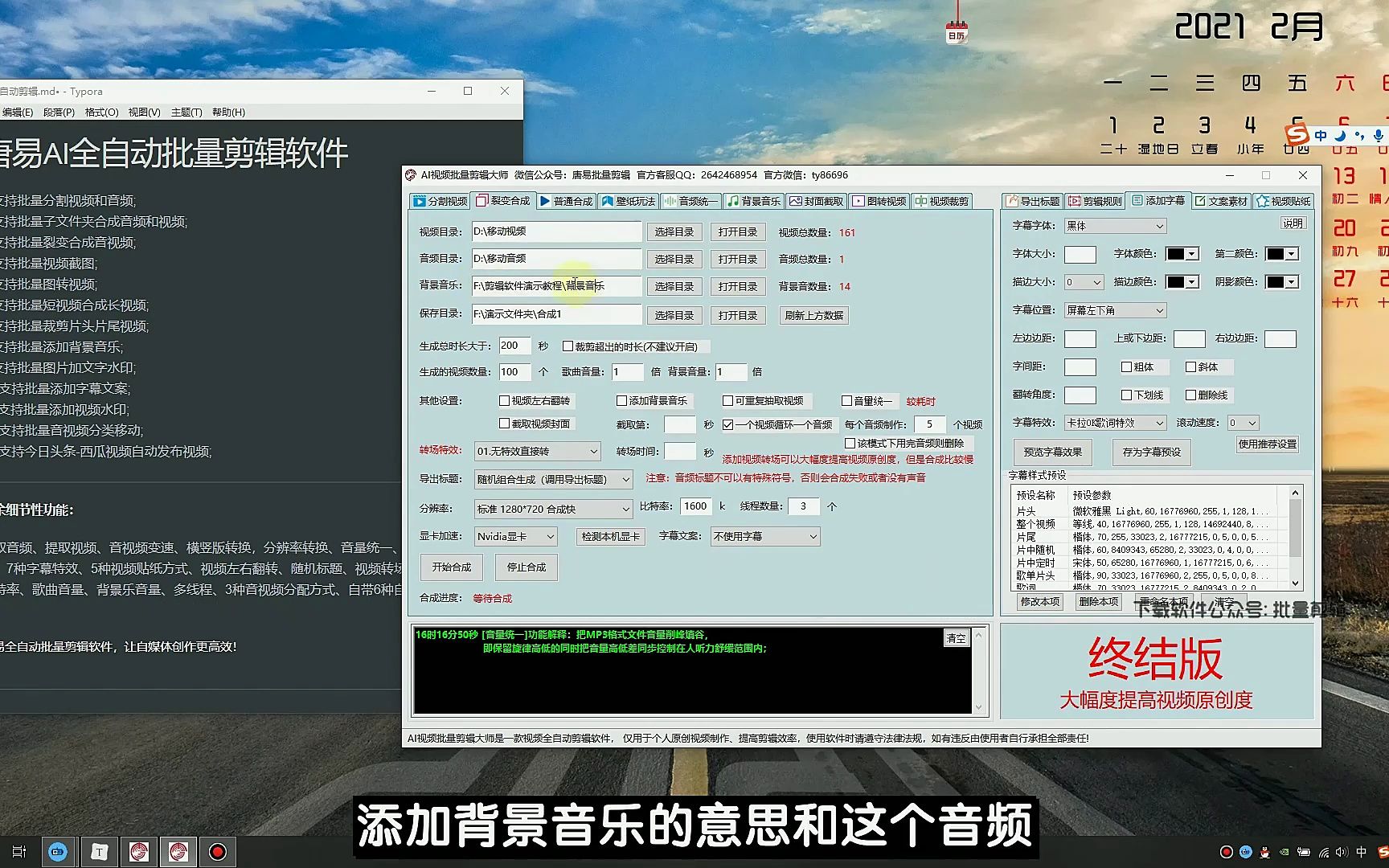Click the 开始合成 button
1389x868 pixels.
point(450,567)
